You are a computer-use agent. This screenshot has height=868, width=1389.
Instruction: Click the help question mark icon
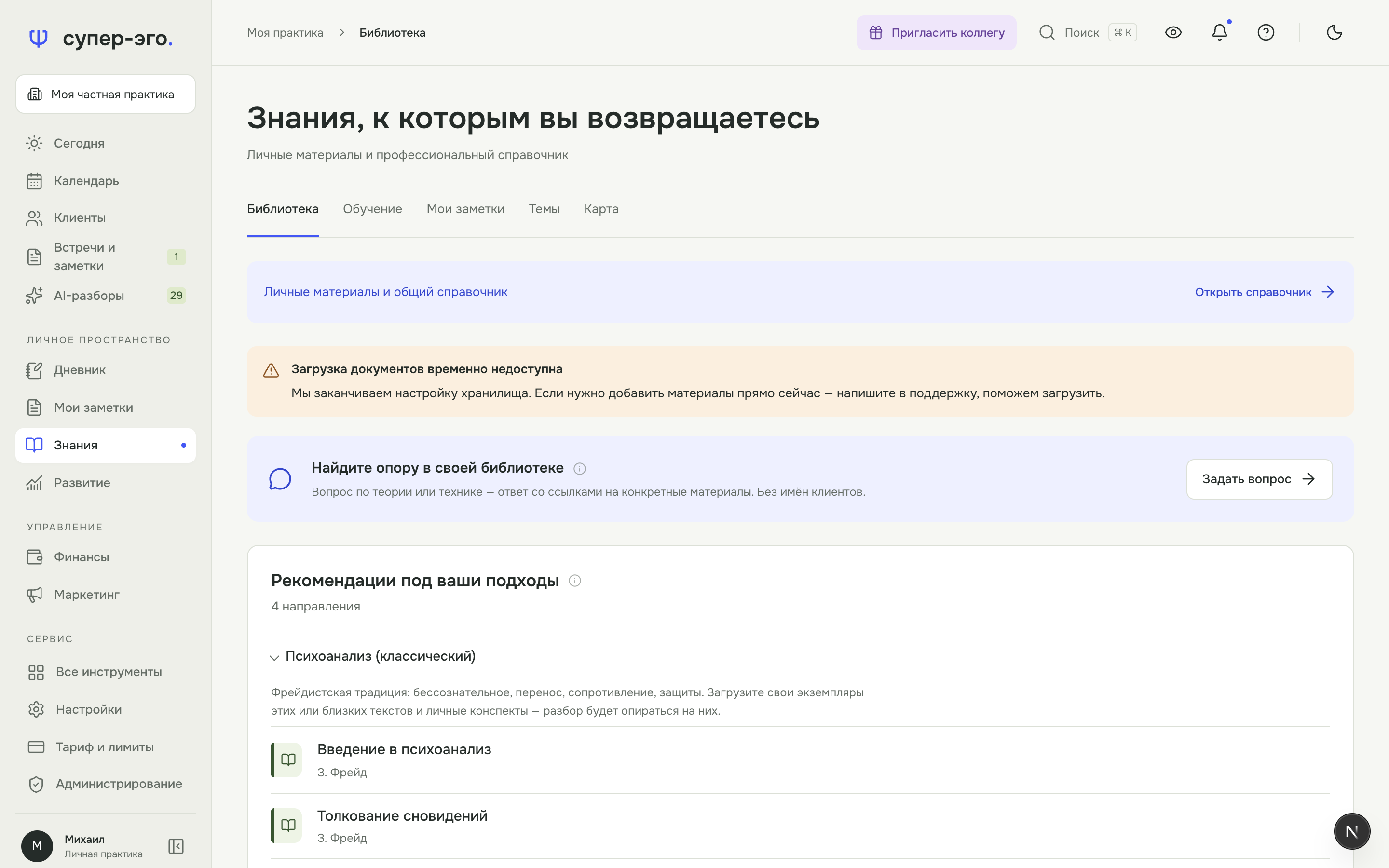click(x=1266, y=33)
